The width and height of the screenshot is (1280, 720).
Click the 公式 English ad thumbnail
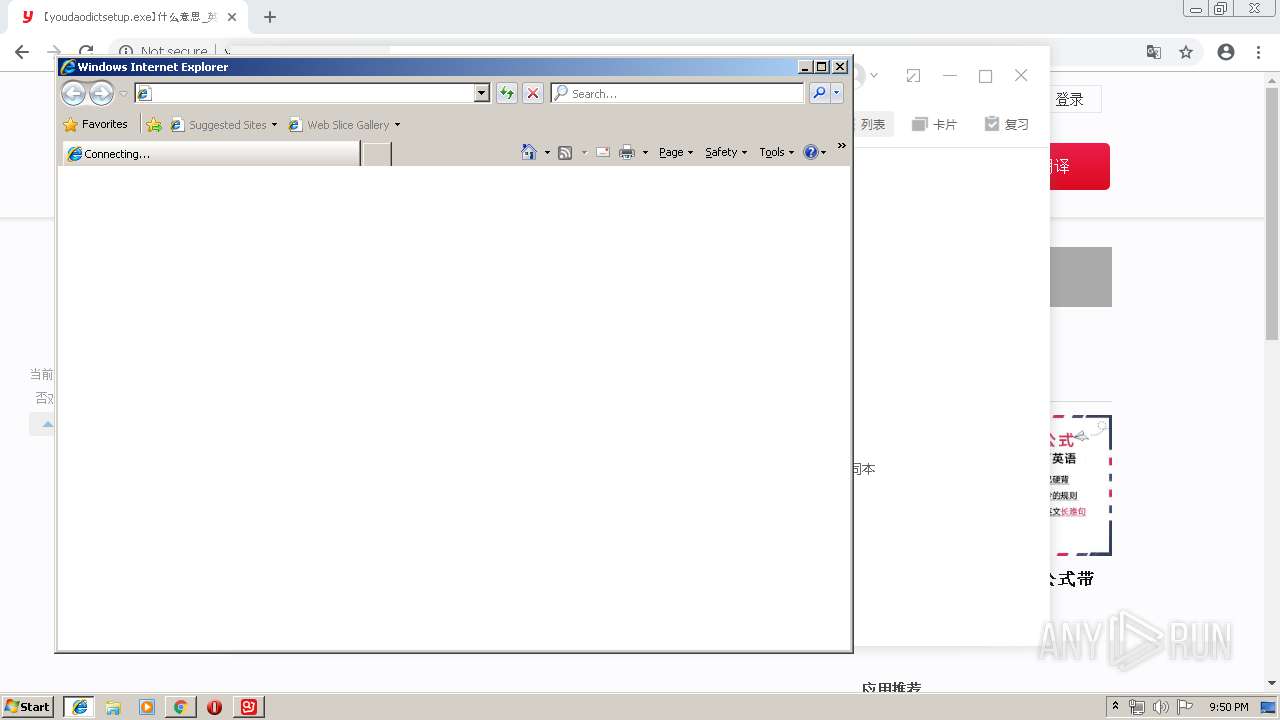pos(1081,485)
